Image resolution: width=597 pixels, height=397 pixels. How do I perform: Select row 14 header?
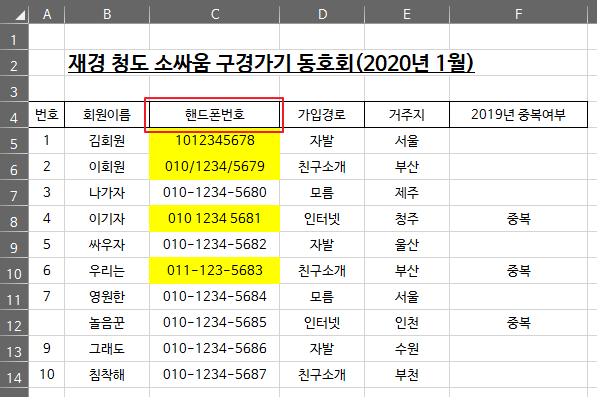[x=14, y=375]
